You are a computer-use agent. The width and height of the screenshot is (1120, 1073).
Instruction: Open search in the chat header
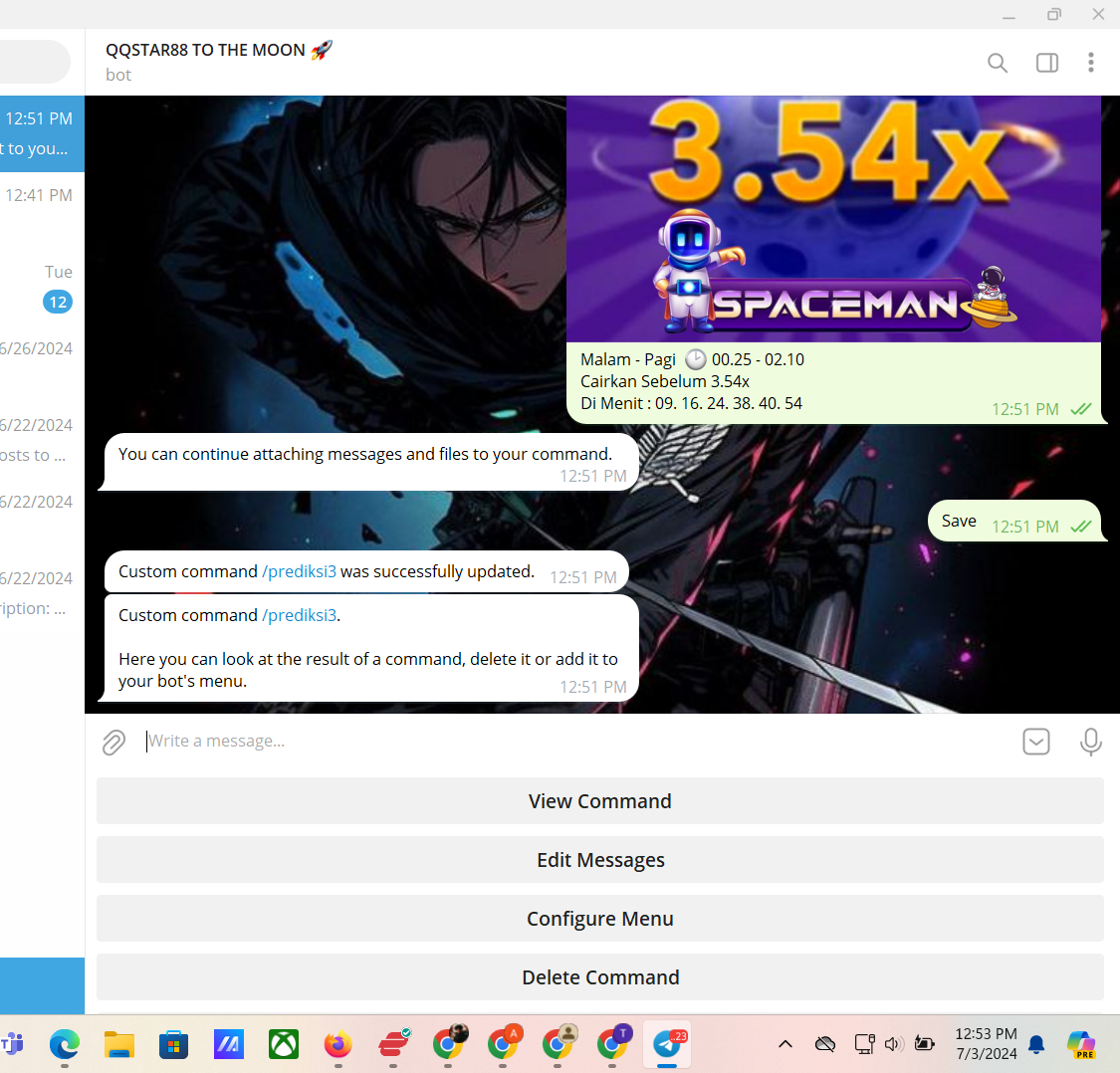[x=998, y=63]
